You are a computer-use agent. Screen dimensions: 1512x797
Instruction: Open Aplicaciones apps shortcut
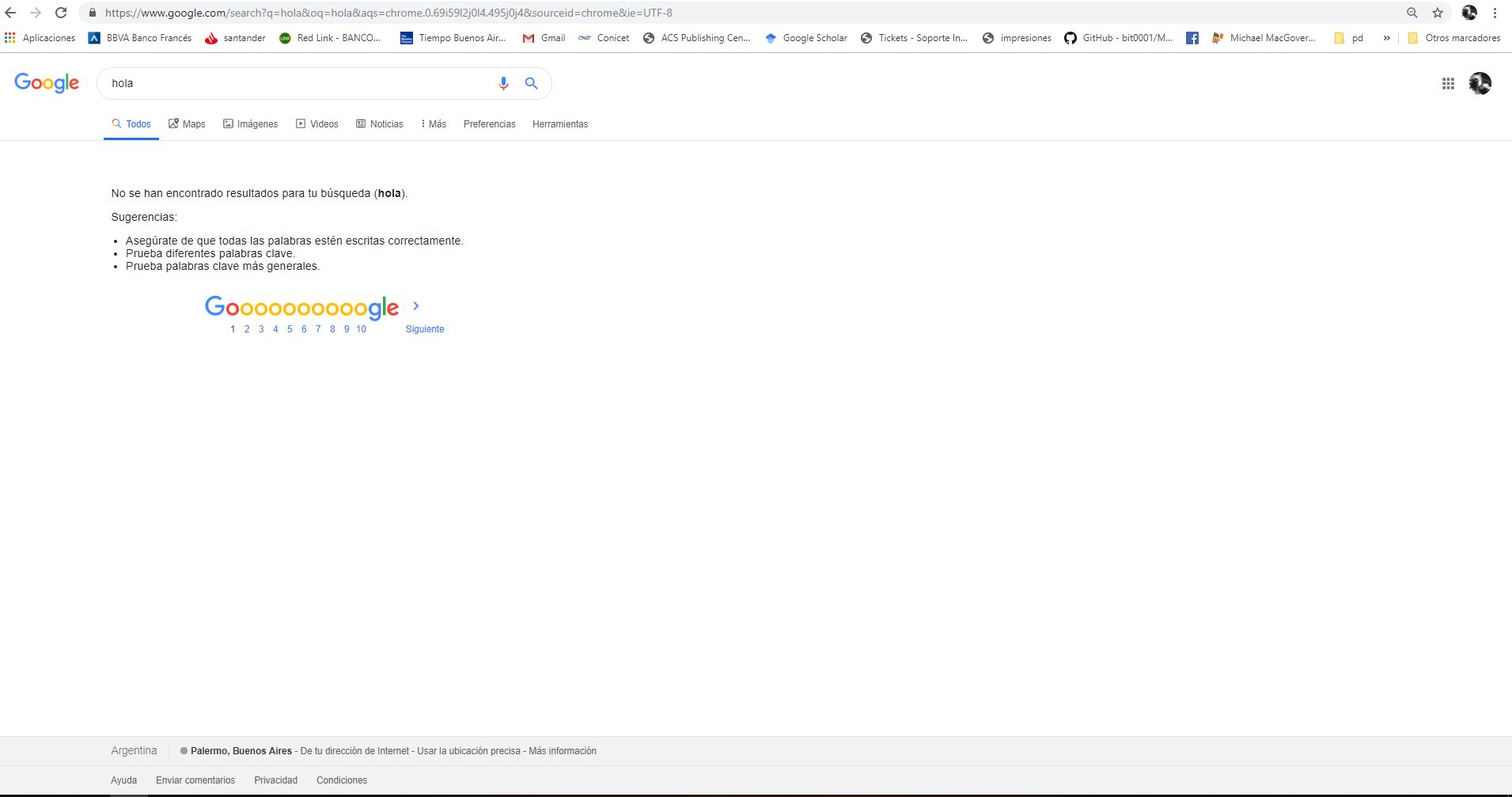point(40,38)
